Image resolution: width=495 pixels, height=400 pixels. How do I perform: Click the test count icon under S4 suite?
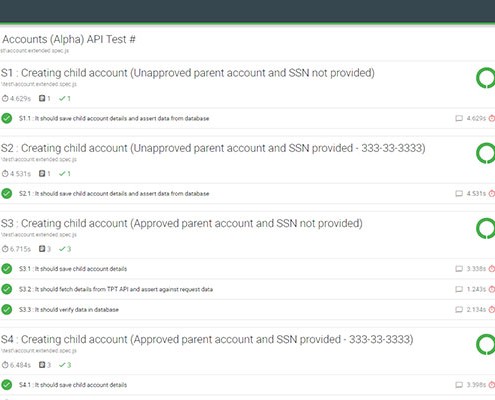click(42, 365)
